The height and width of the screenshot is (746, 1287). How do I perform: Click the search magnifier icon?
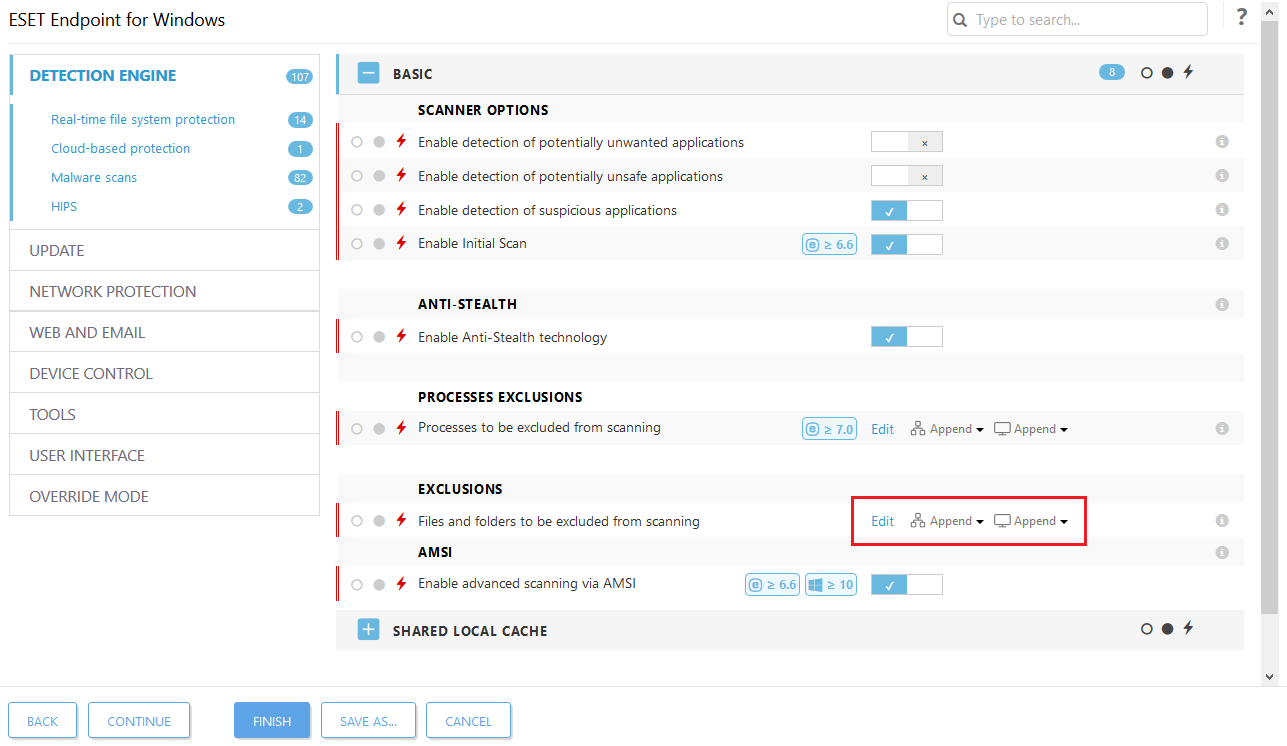tap(959, 19)
